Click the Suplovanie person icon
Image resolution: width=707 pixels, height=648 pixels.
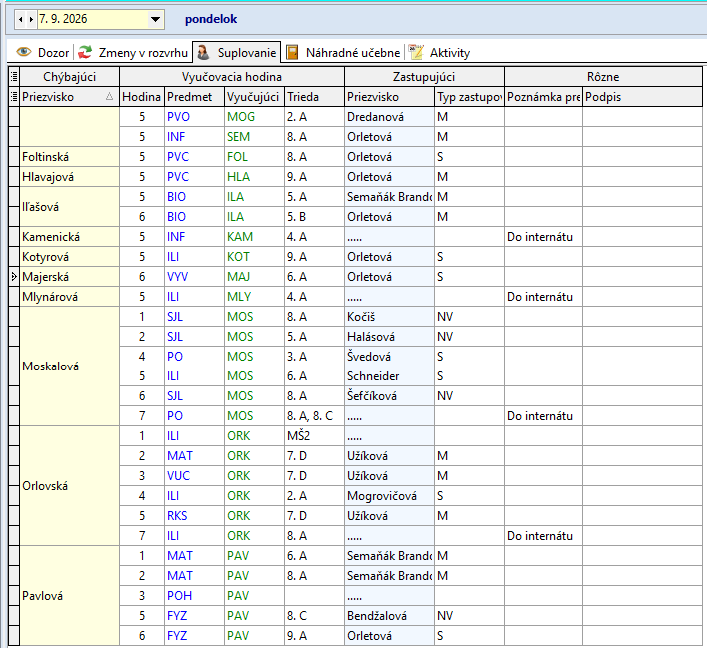click(x=203, y=52)
